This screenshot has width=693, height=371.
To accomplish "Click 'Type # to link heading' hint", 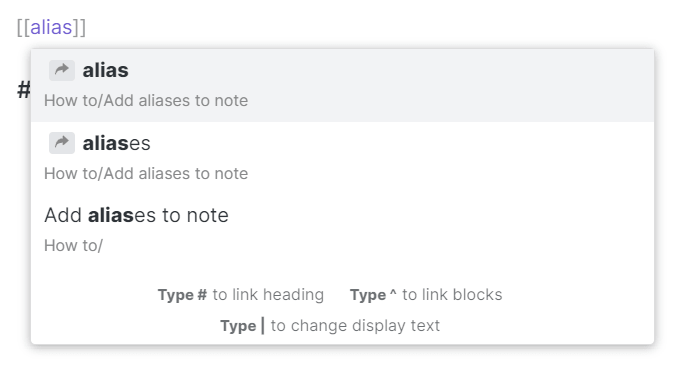I will click(x=241, y=295).
